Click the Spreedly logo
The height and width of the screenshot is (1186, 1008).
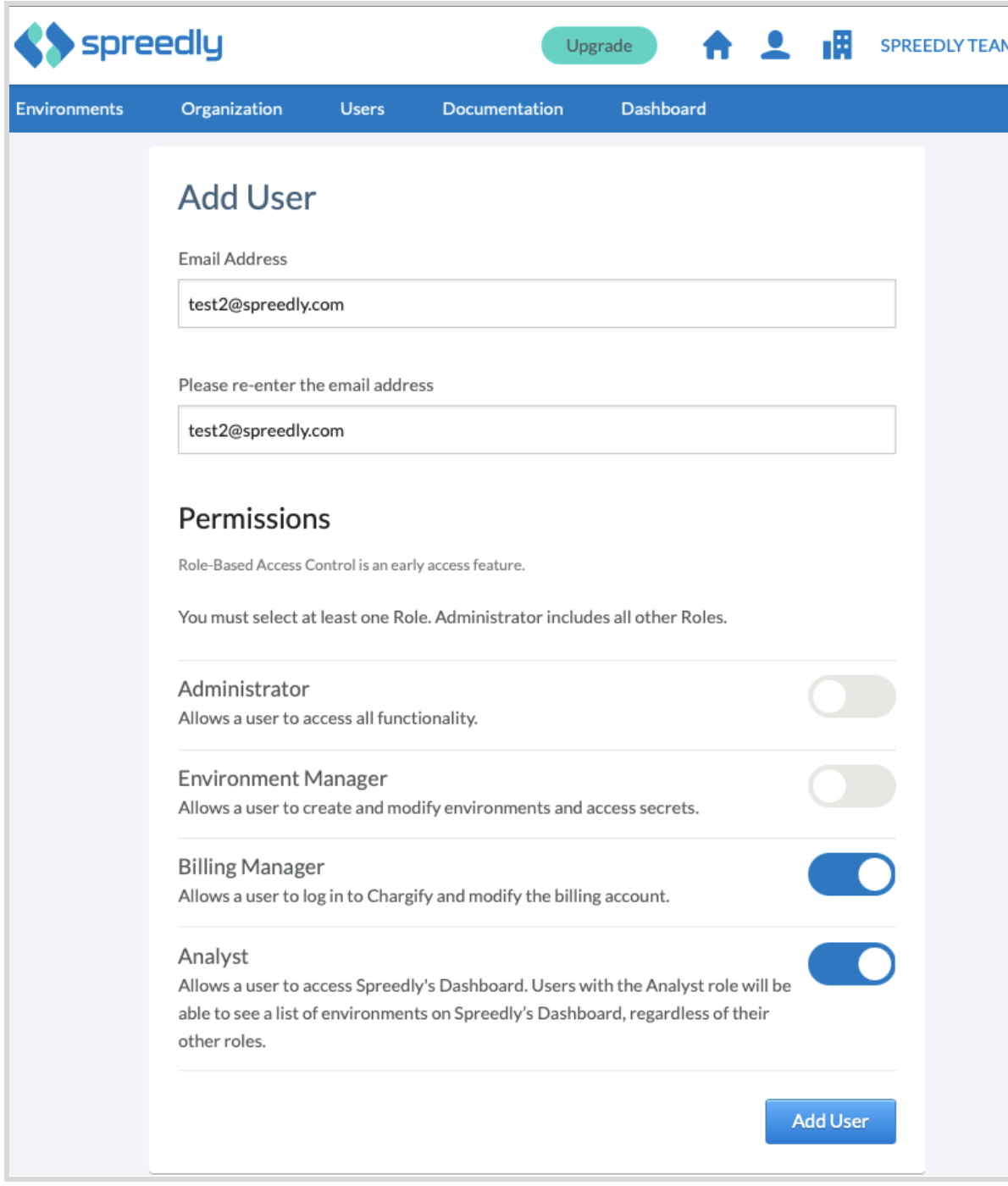click(x=119, y=45)
